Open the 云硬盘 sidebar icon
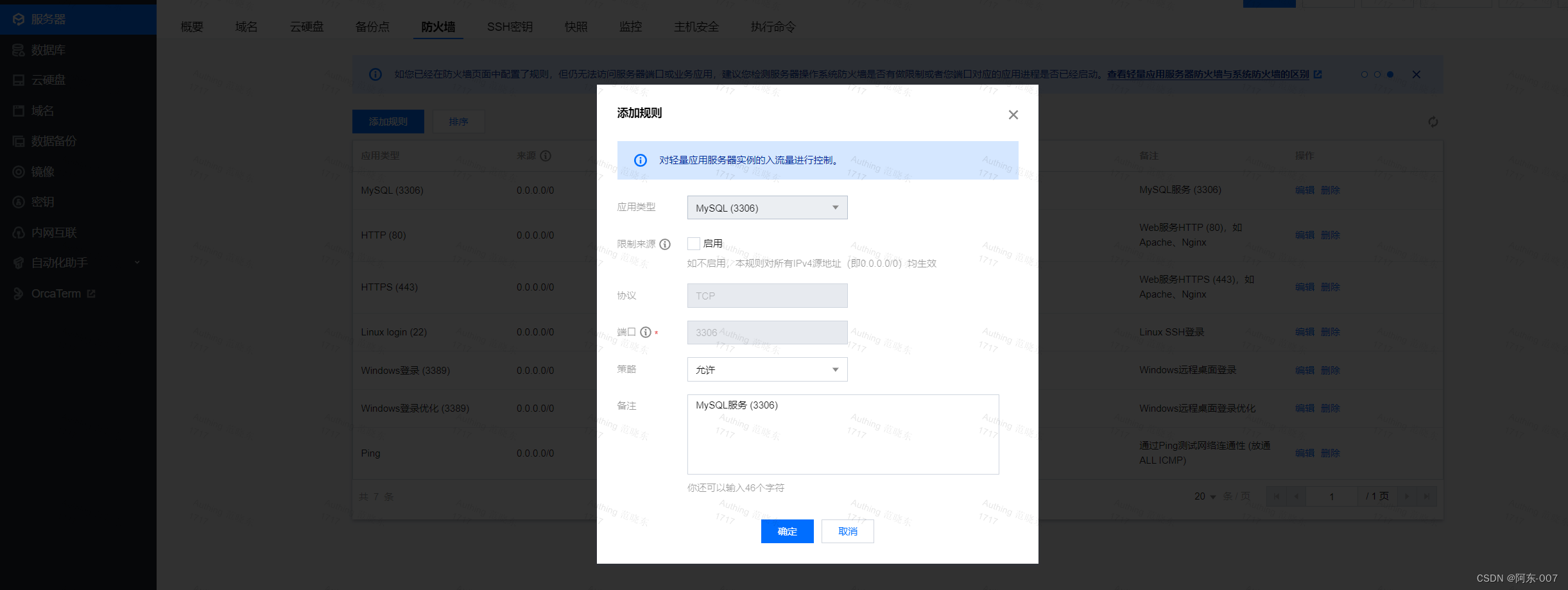The height and width of the screenshot is (590, 1568). [x=19, y=80]
